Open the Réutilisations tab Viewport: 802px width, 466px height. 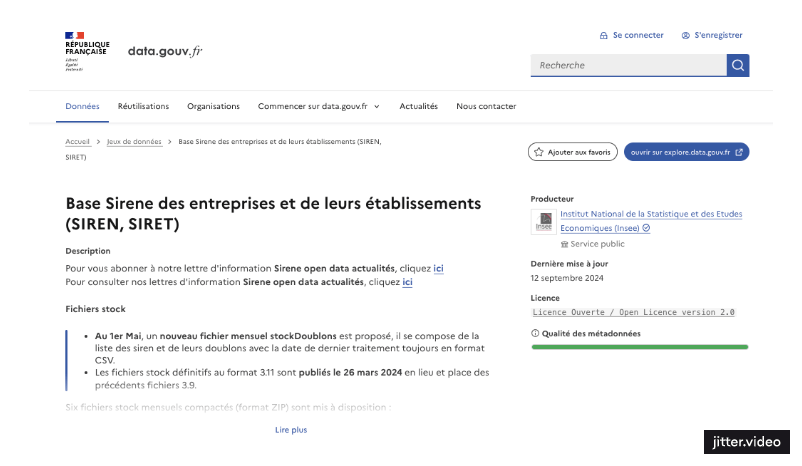click(143, 106)
